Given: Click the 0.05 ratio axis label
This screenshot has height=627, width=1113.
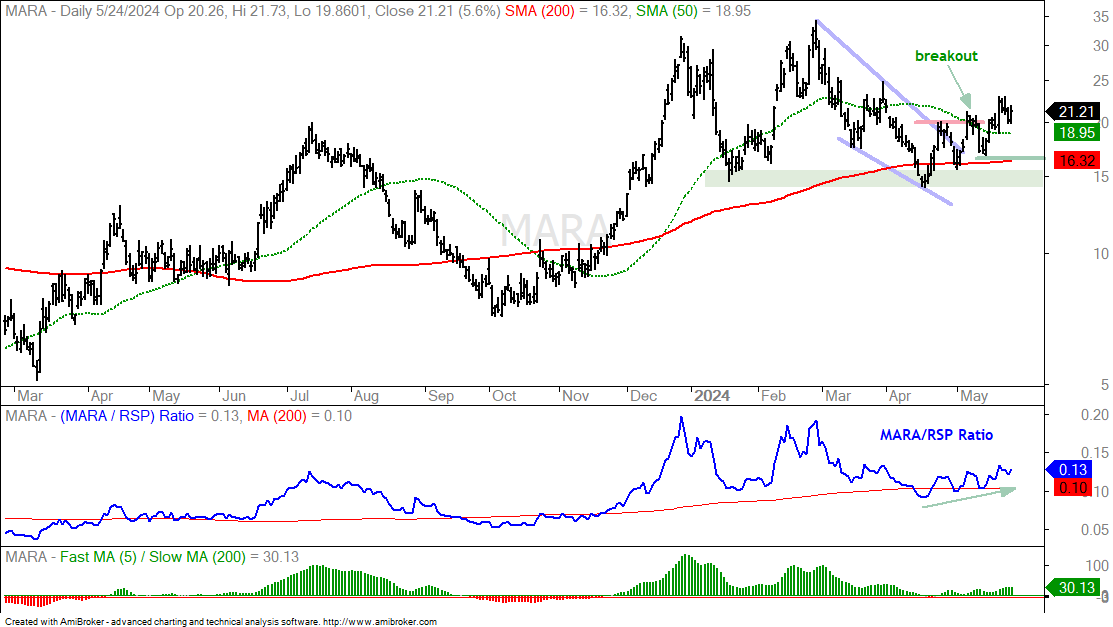Looking at the screenshot, I should (x=1095, y=530).
